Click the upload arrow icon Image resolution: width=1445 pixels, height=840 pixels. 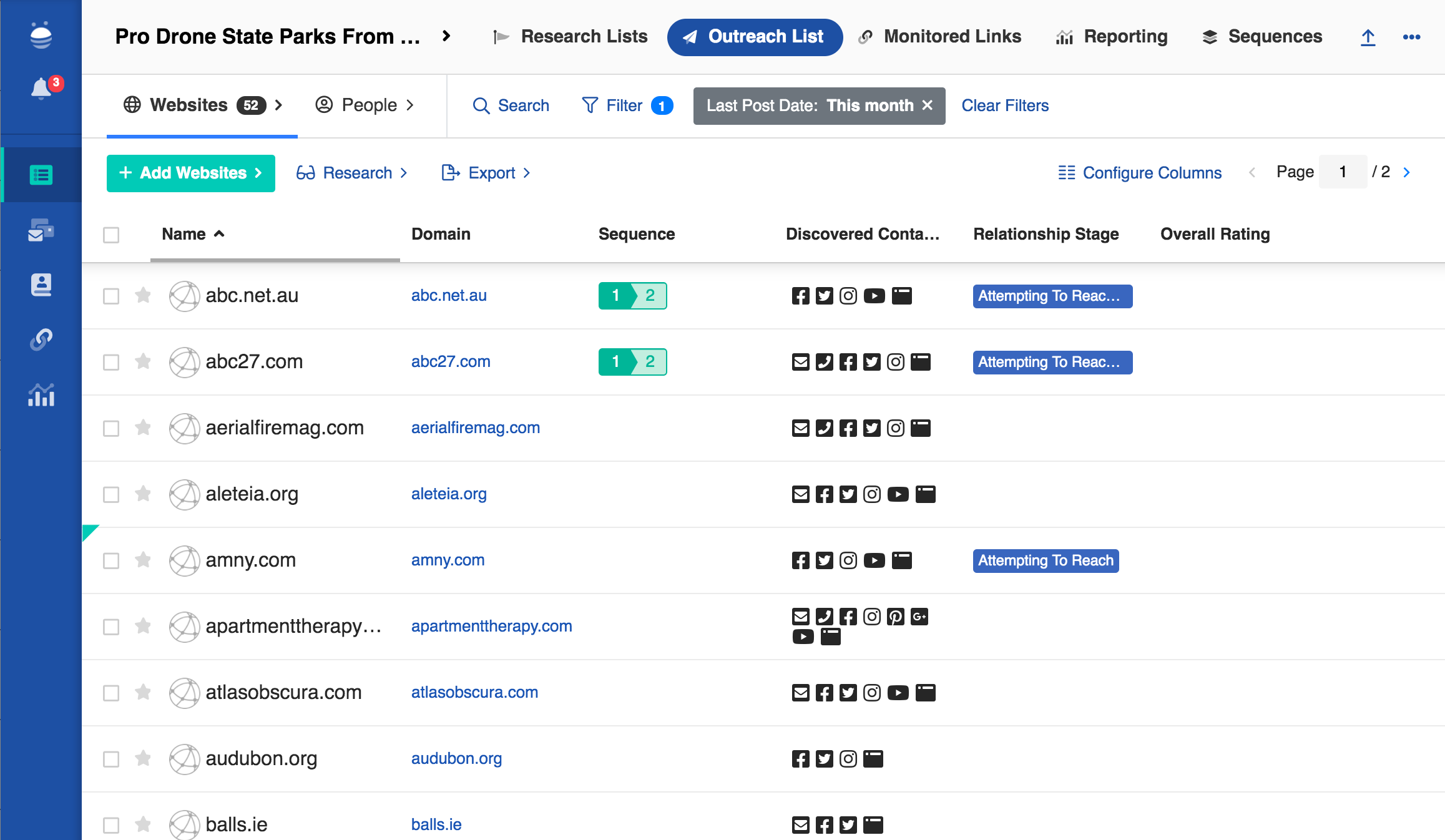coord(1368,37)
